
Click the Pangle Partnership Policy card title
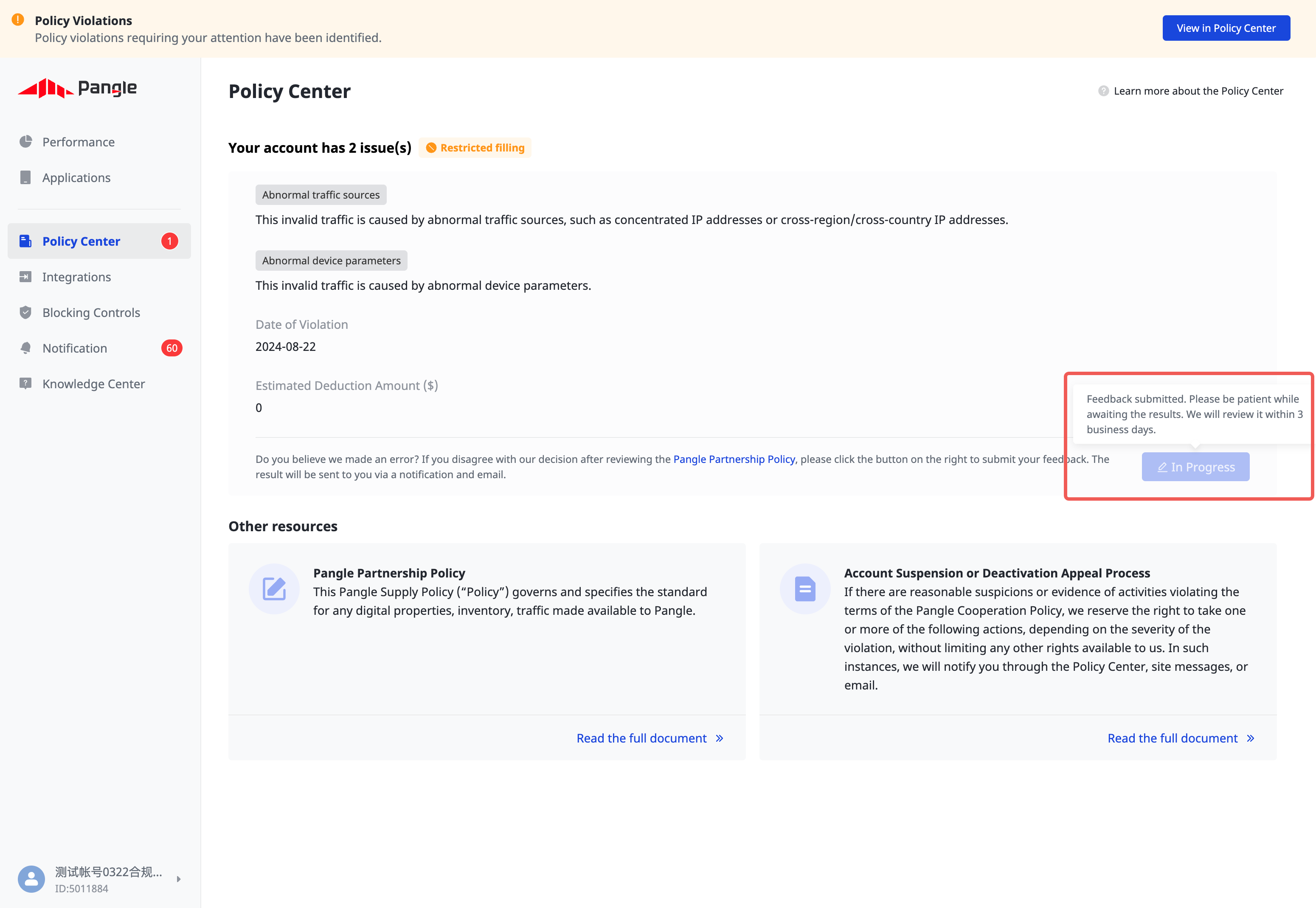pyautogui.click(x=389, y=573)
